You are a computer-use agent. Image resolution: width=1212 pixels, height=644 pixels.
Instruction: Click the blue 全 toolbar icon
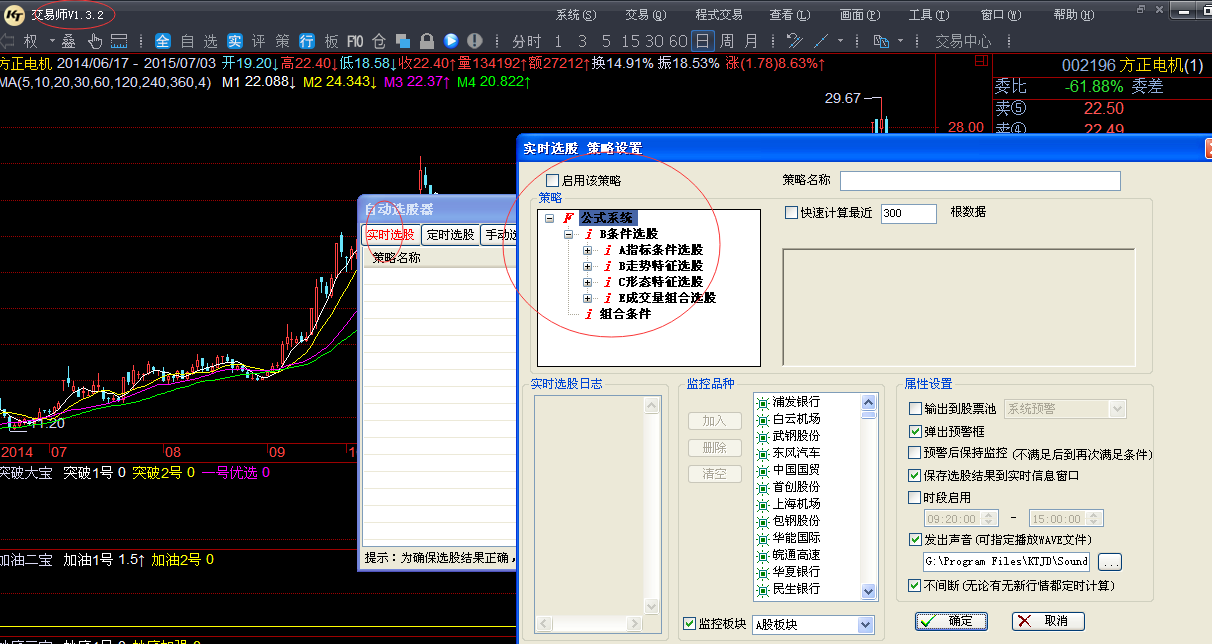click(x=163, y=41)
